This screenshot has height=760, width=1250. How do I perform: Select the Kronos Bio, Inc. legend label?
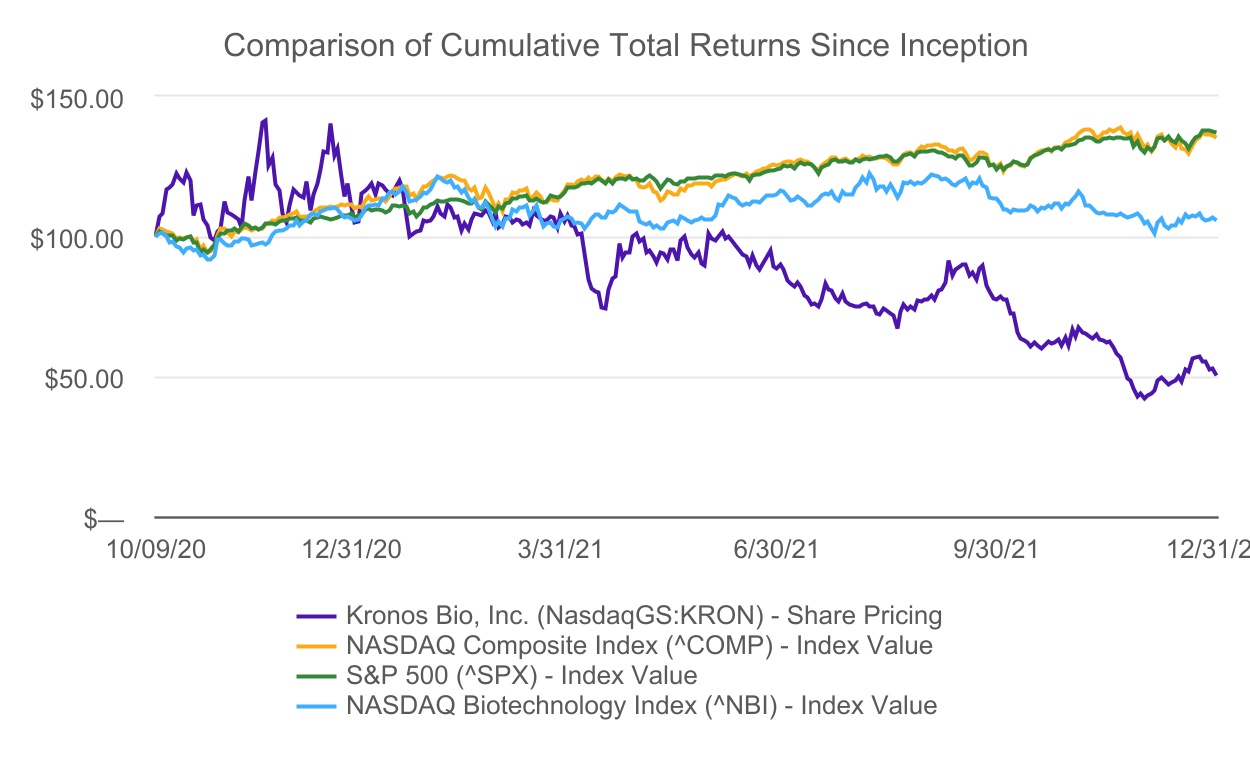click(644, 614)
